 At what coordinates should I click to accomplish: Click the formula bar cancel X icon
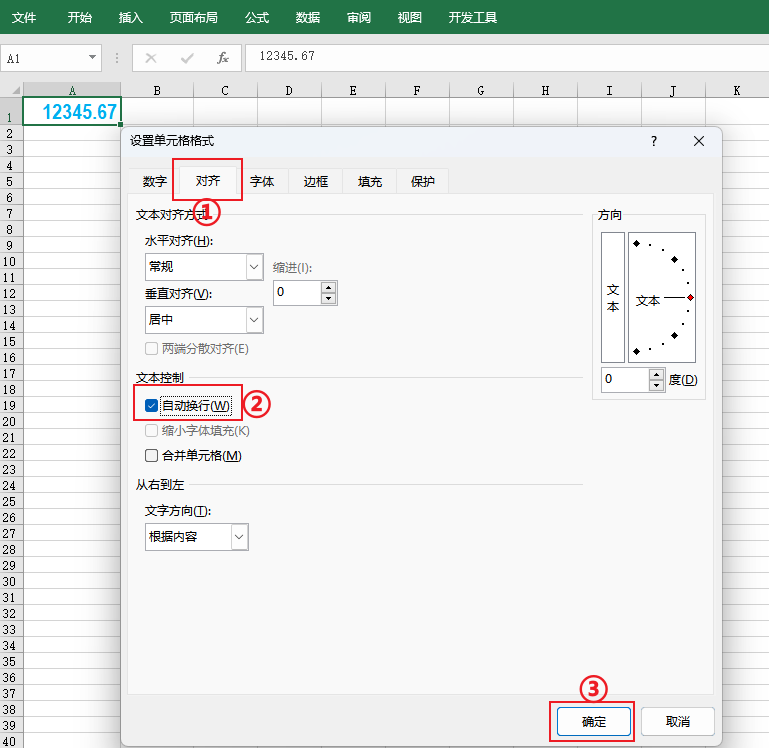151,58
